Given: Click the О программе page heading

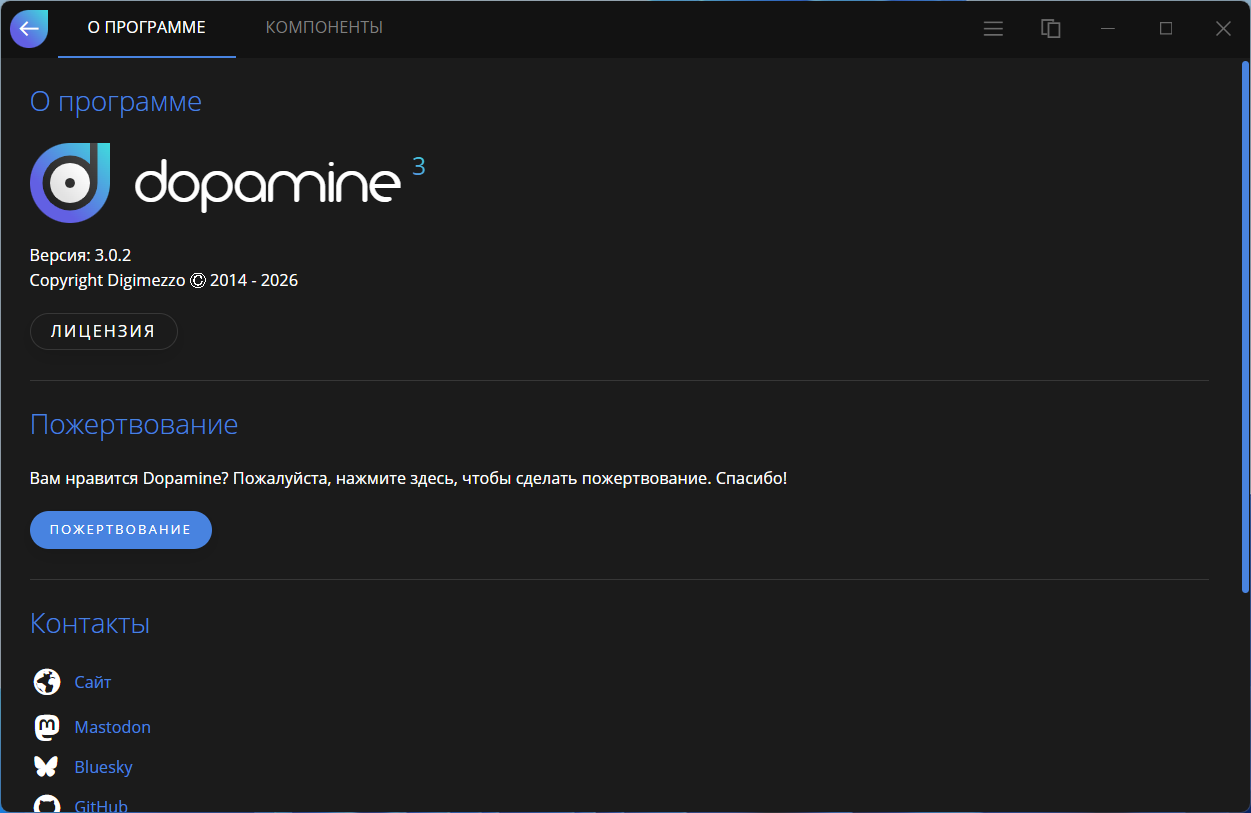Looking at the screenshot, I should pos(116,102).
